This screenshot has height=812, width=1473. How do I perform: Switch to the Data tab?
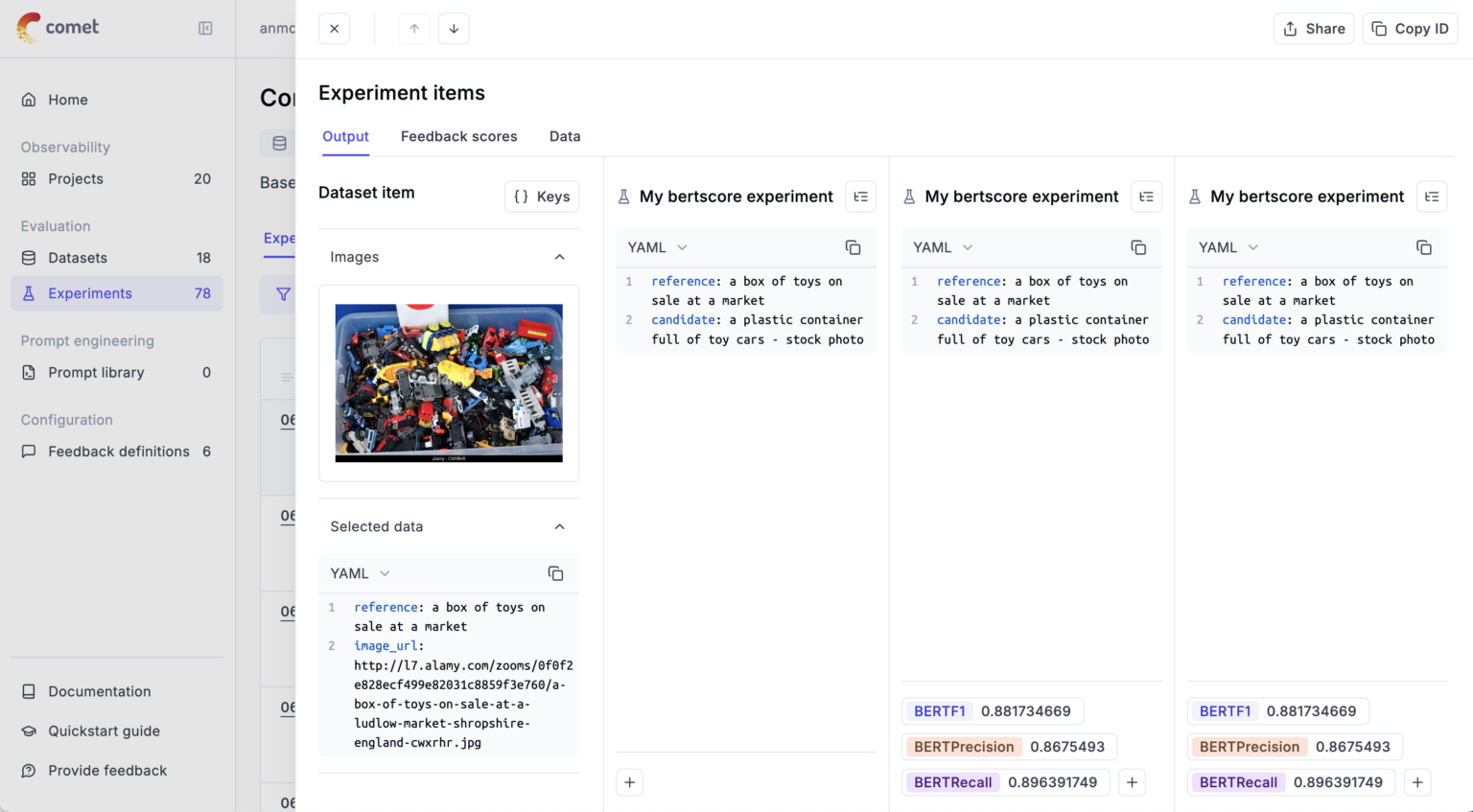tap(565, 136)
